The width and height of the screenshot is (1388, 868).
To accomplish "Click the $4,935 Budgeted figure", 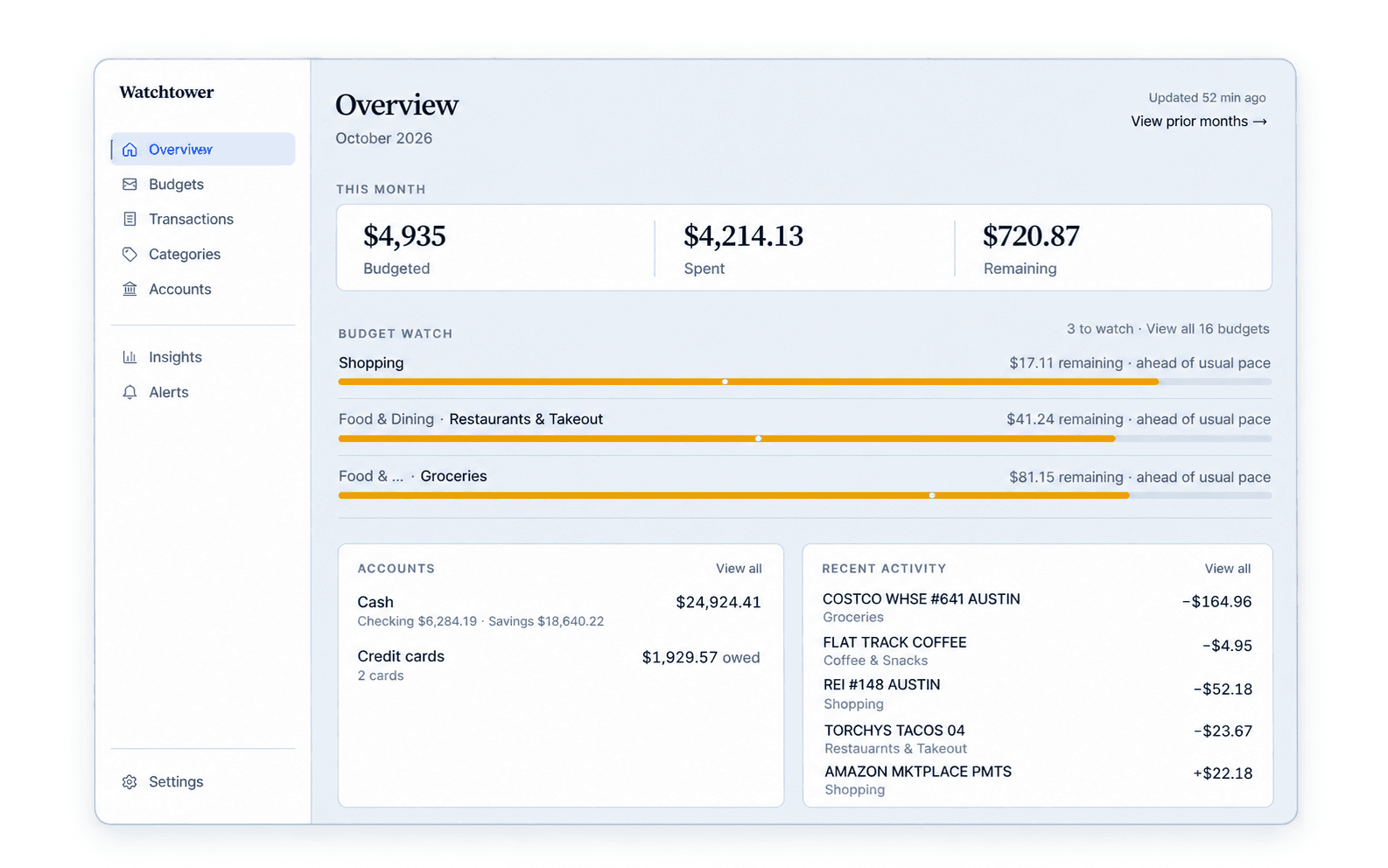I will 404,236.
